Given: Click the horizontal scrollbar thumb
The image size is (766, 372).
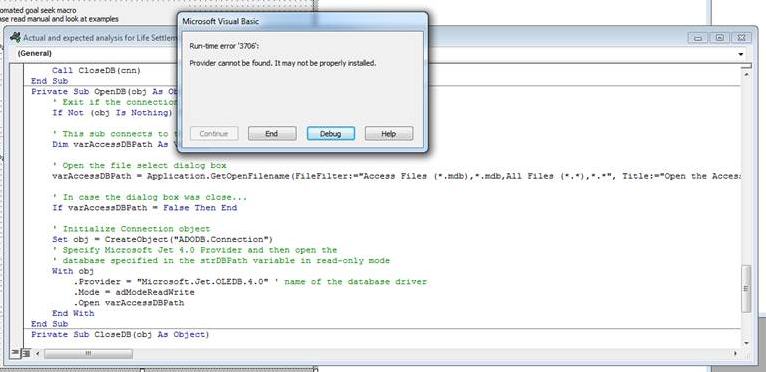Looking at the screenshot, I should [x=88, y=353].
